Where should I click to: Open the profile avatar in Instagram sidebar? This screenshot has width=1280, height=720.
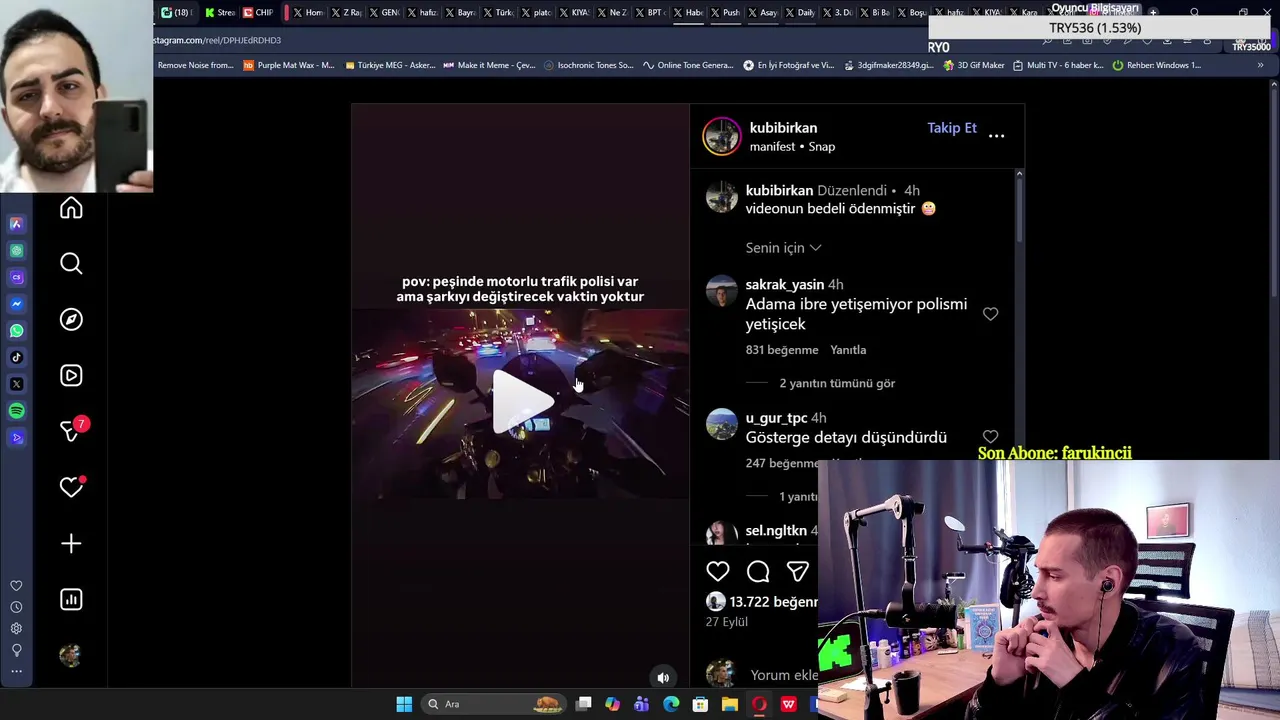click(x=70, y=655)
